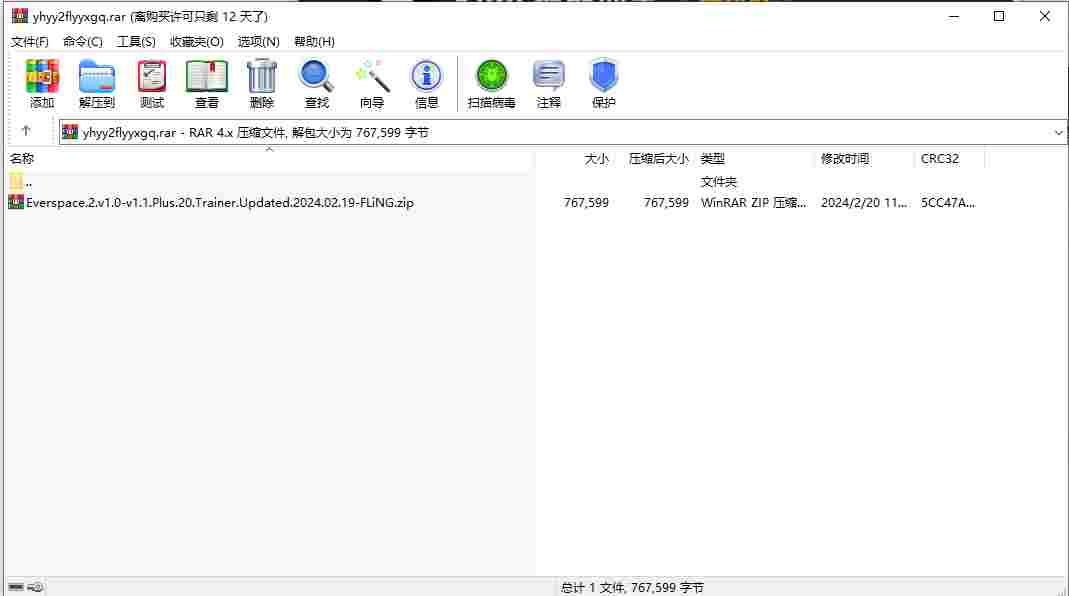The width and height of the screenshot is (1069, 596).
Task: Sort by 名称 column header
Action: pyautogui.click(x=22, y=159)
